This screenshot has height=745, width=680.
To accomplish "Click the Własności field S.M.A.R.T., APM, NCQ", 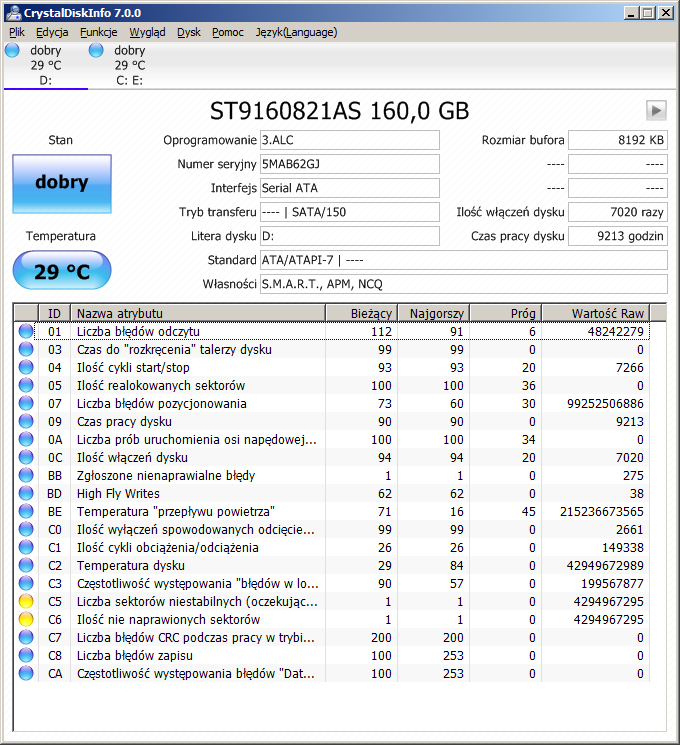I will pos(463,284).
